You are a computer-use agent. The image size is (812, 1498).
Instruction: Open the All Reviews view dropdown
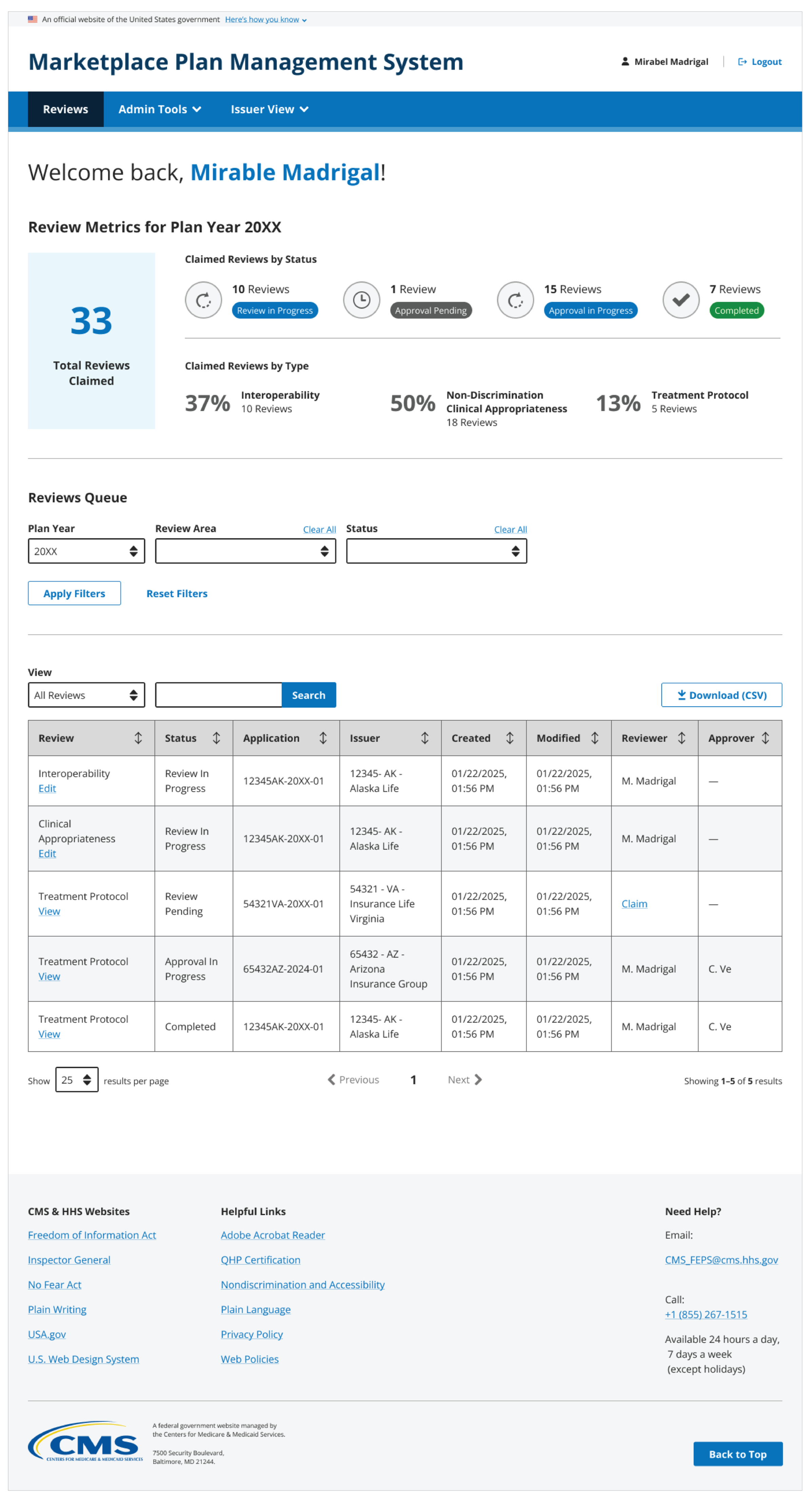click(86, 695)
